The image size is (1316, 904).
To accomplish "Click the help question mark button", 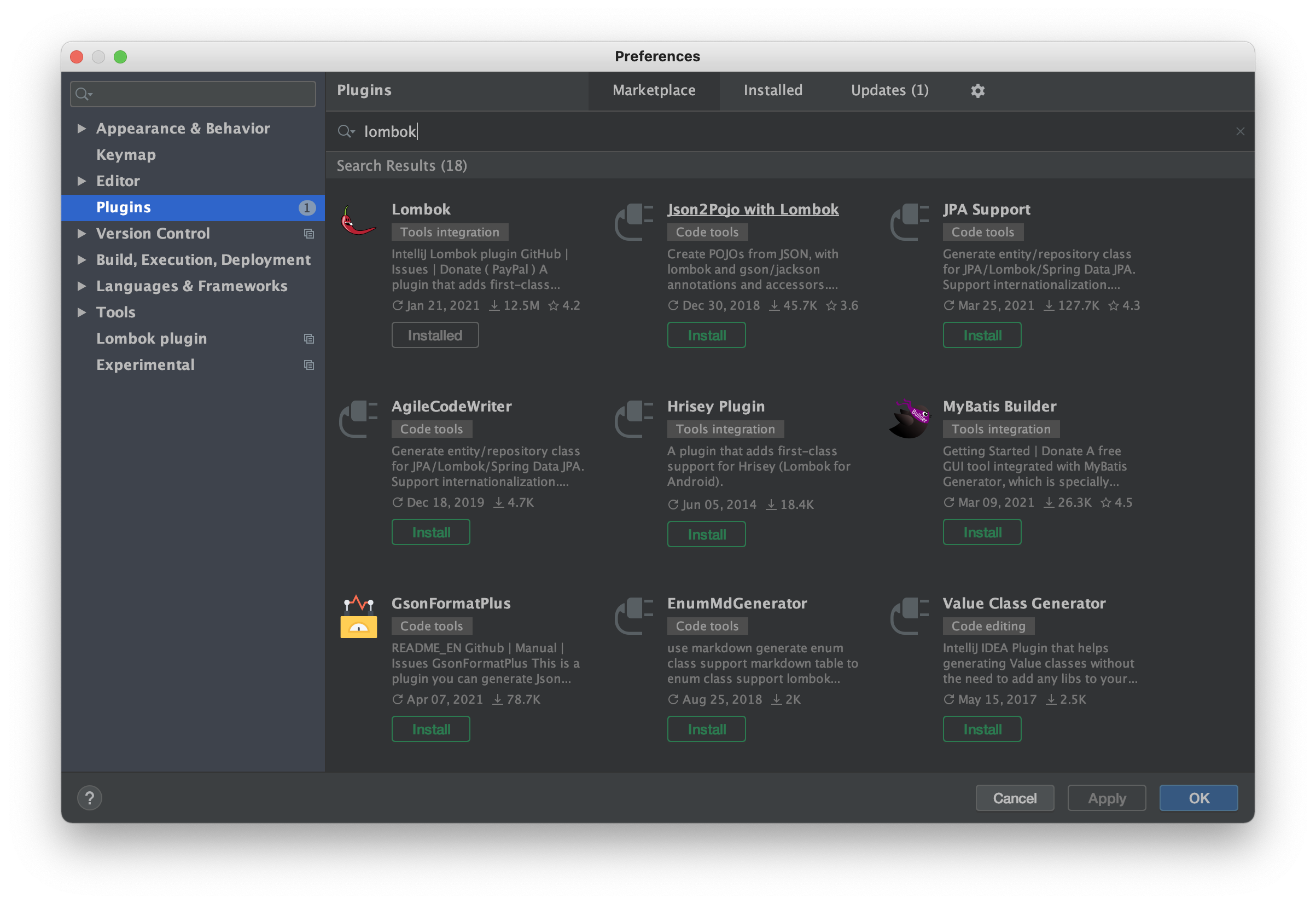I will pos(90,798).
